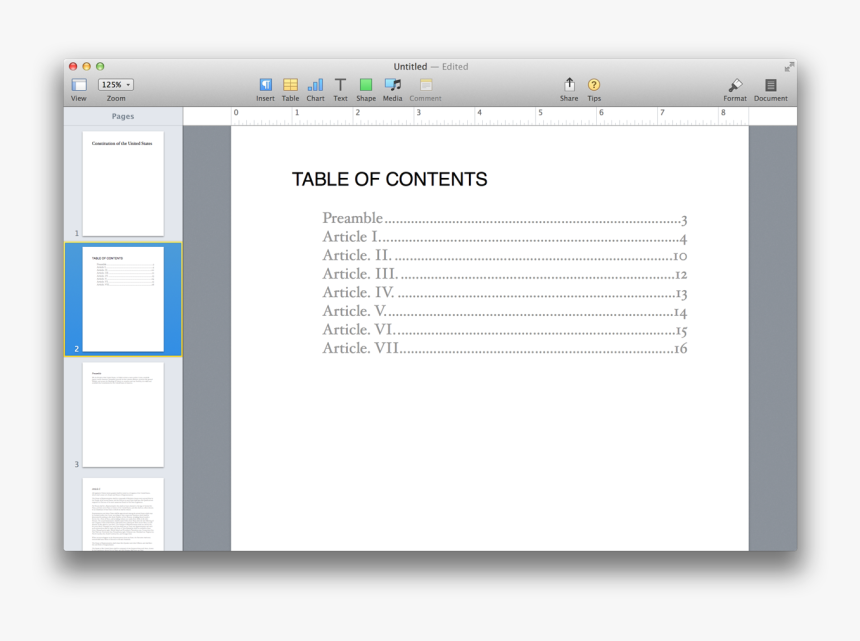Open the Media browser icon
This screenshot has width=860, height=641.
tap(393, 84)
